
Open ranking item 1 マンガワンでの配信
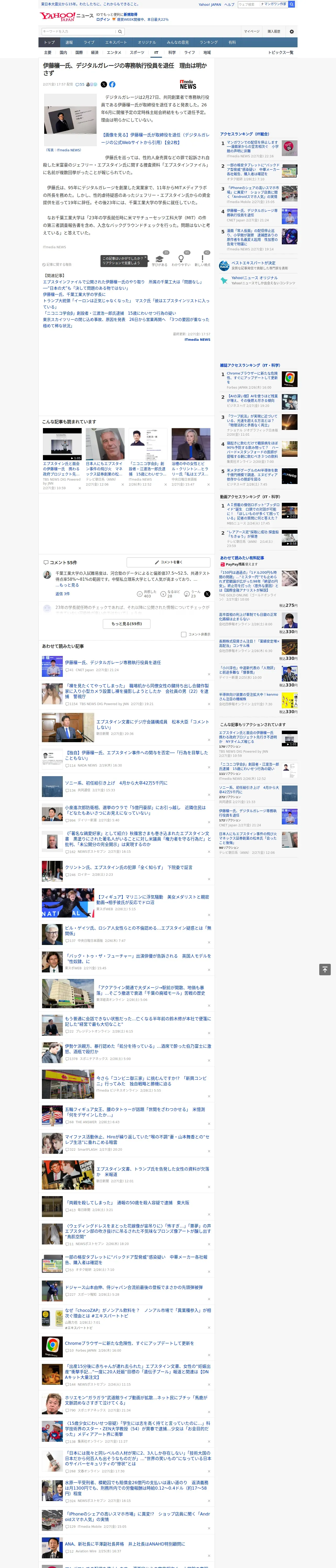pyautogui.click(x=253, y=147)
